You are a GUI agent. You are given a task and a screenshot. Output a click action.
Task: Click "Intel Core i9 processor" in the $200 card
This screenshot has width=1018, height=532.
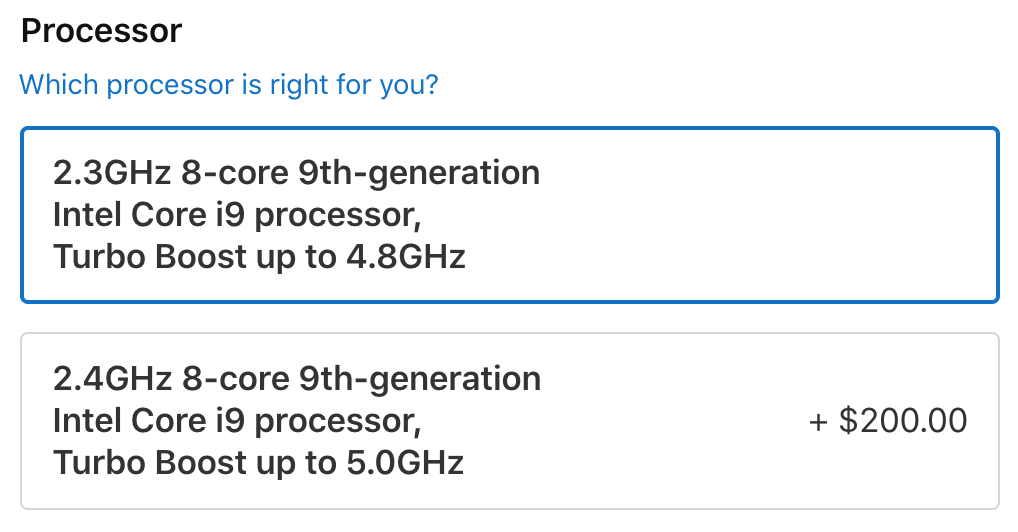[236, 421]
